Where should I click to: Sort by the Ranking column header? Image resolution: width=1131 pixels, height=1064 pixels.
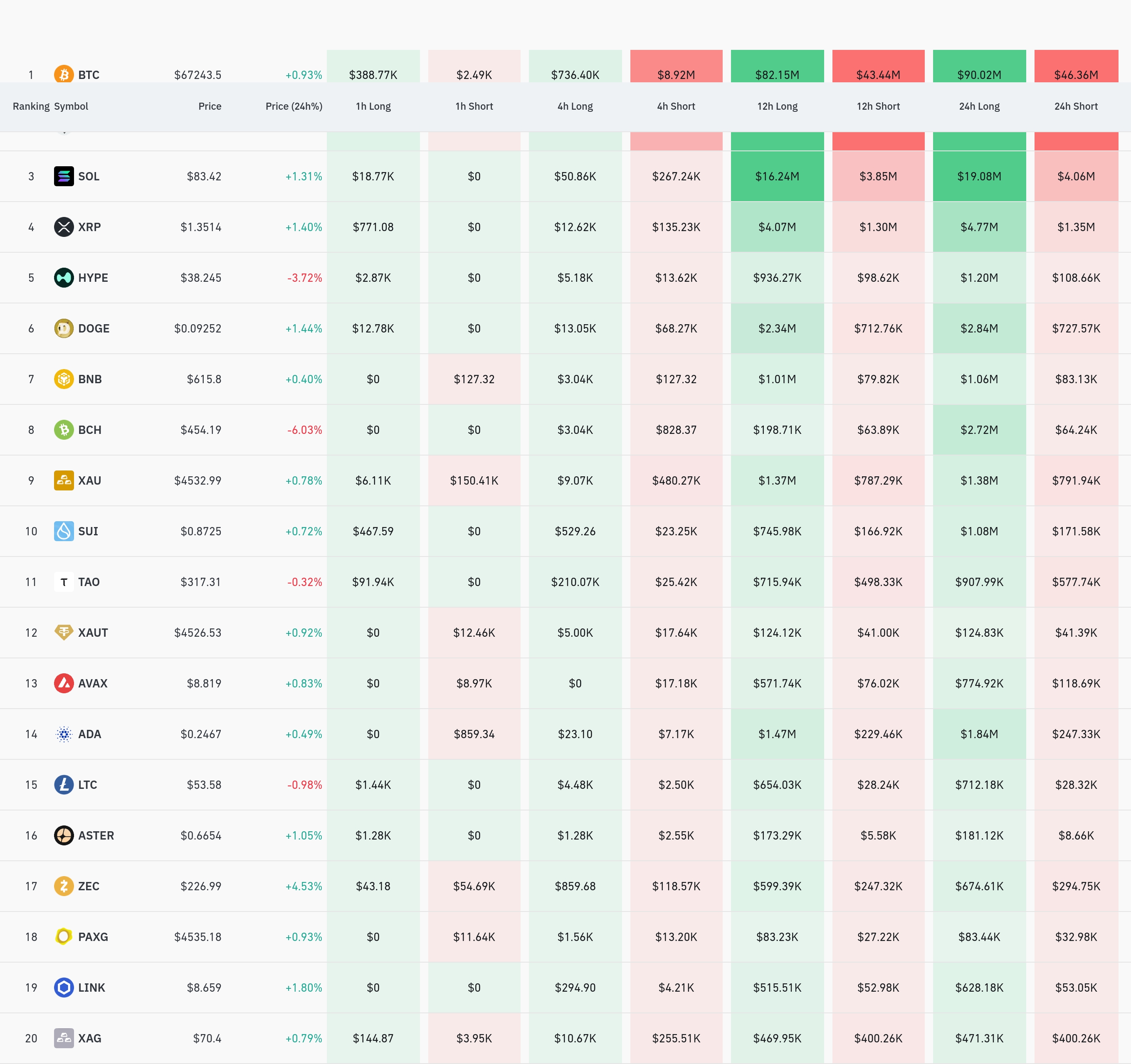click(31, 106)
